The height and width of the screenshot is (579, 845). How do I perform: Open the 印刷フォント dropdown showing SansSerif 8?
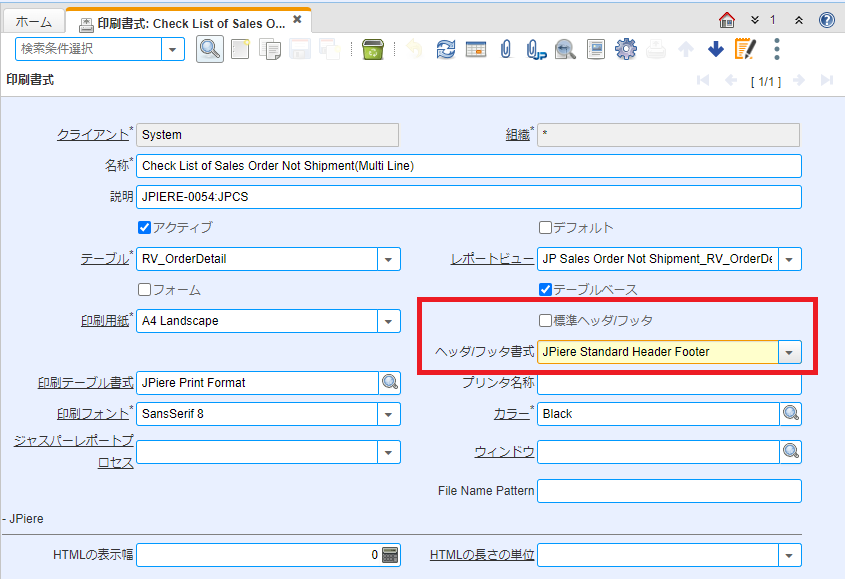[x=389, y=413]
